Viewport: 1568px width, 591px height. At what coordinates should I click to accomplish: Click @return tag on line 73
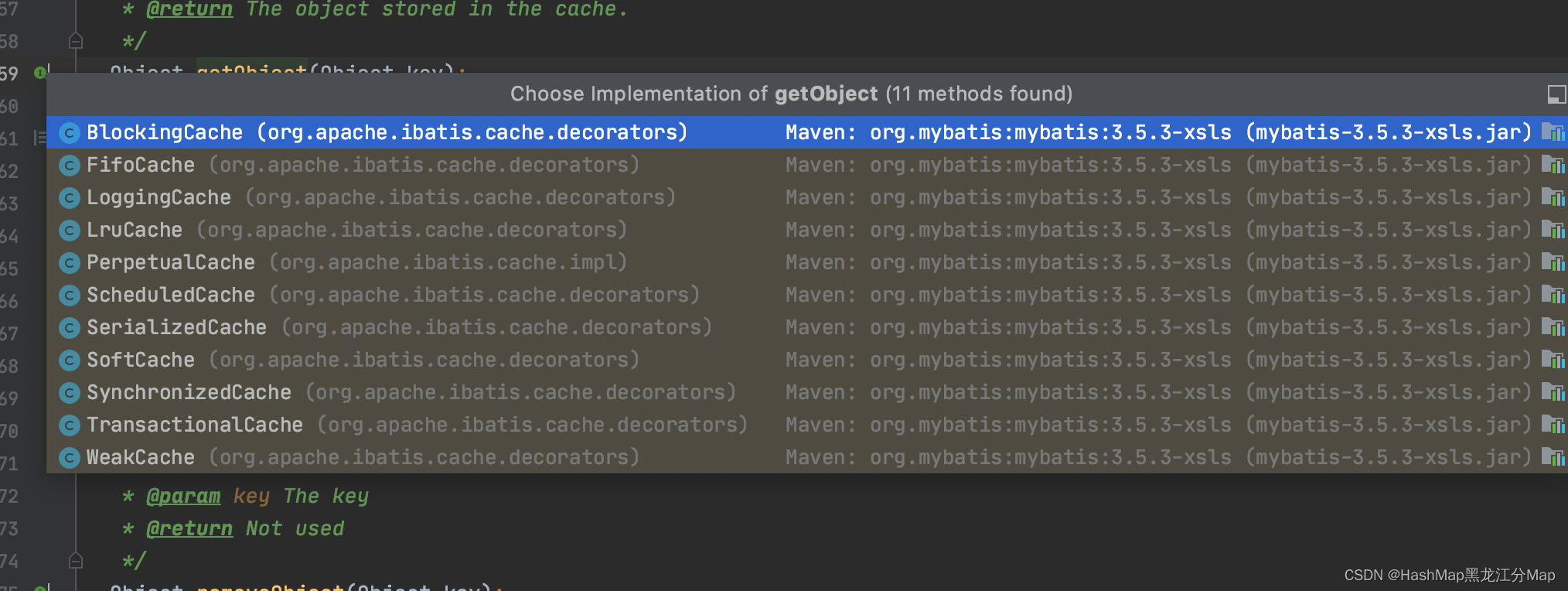189,528
